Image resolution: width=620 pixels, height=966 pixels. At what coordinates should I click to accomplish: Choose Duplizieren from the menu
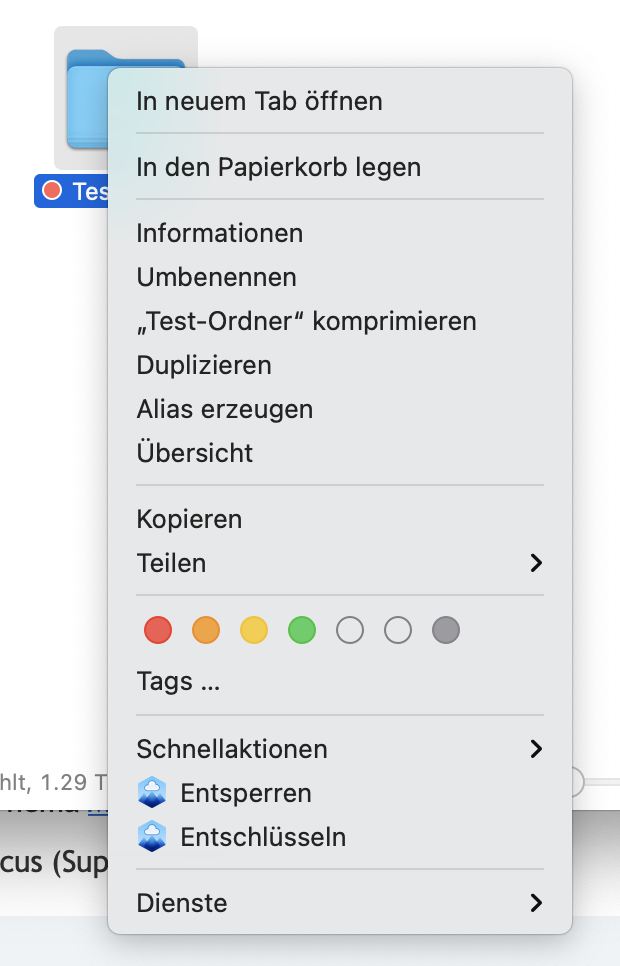204,365
